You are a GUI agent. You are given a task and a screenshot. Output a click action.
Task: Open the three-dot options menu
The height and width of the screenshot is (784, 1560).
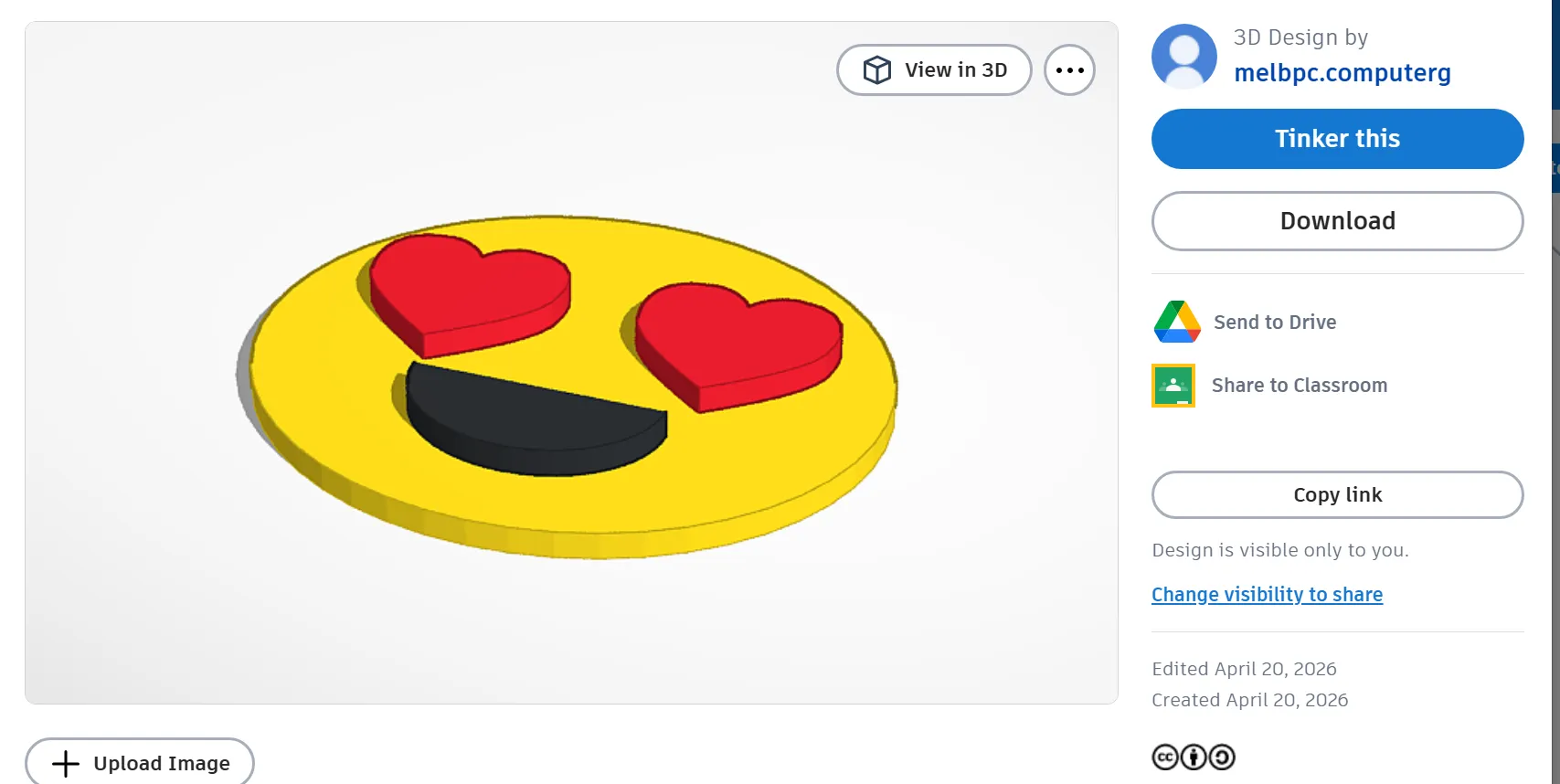coord(1069,69)
